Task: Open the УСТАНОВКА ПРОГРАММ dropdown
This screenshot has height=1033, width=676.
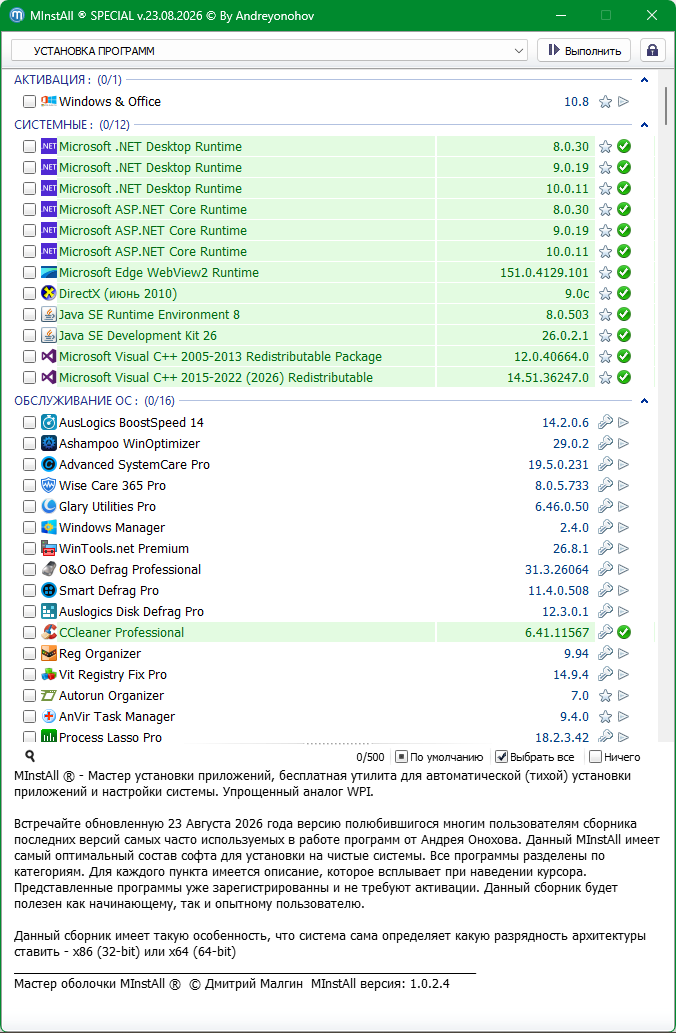Action: point(269,51)
